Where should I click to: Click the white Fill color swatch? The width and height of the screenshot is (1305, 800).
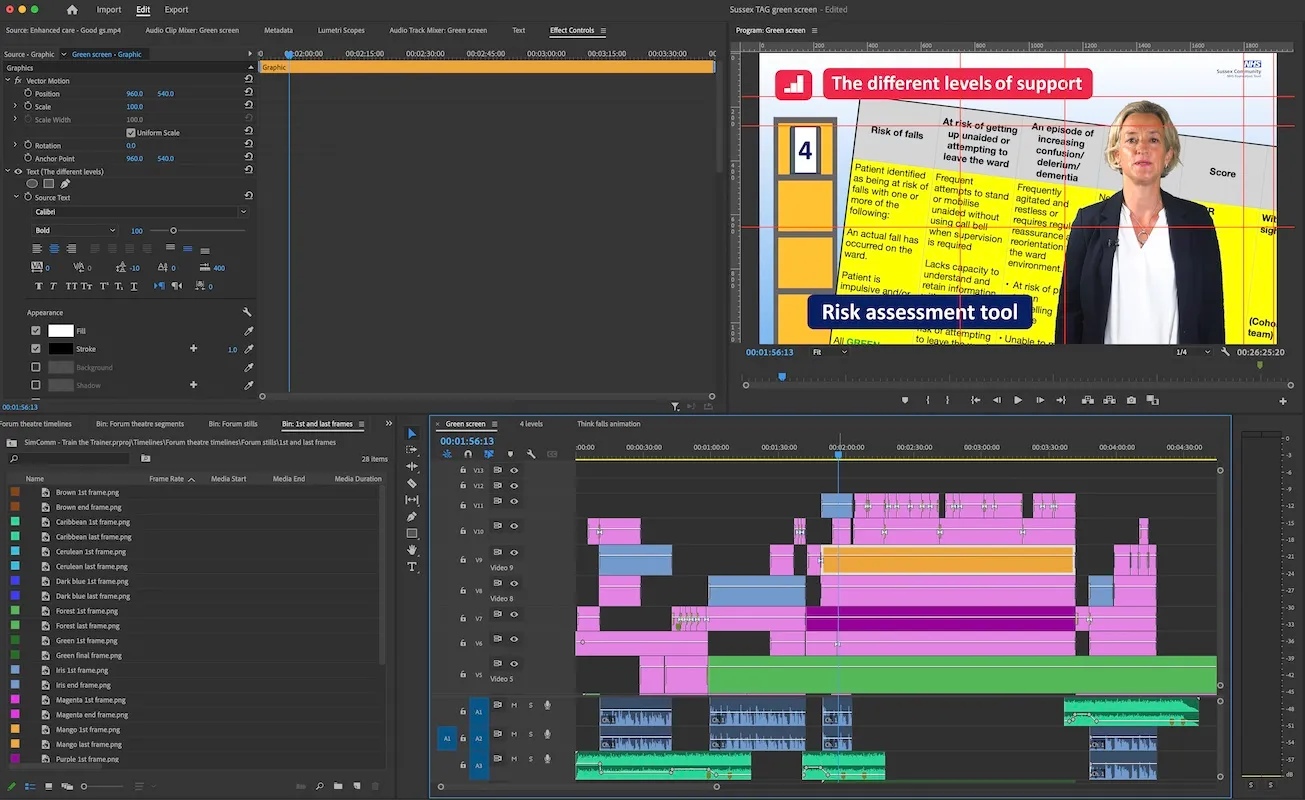pyautogui.click(x=61, y=331)
